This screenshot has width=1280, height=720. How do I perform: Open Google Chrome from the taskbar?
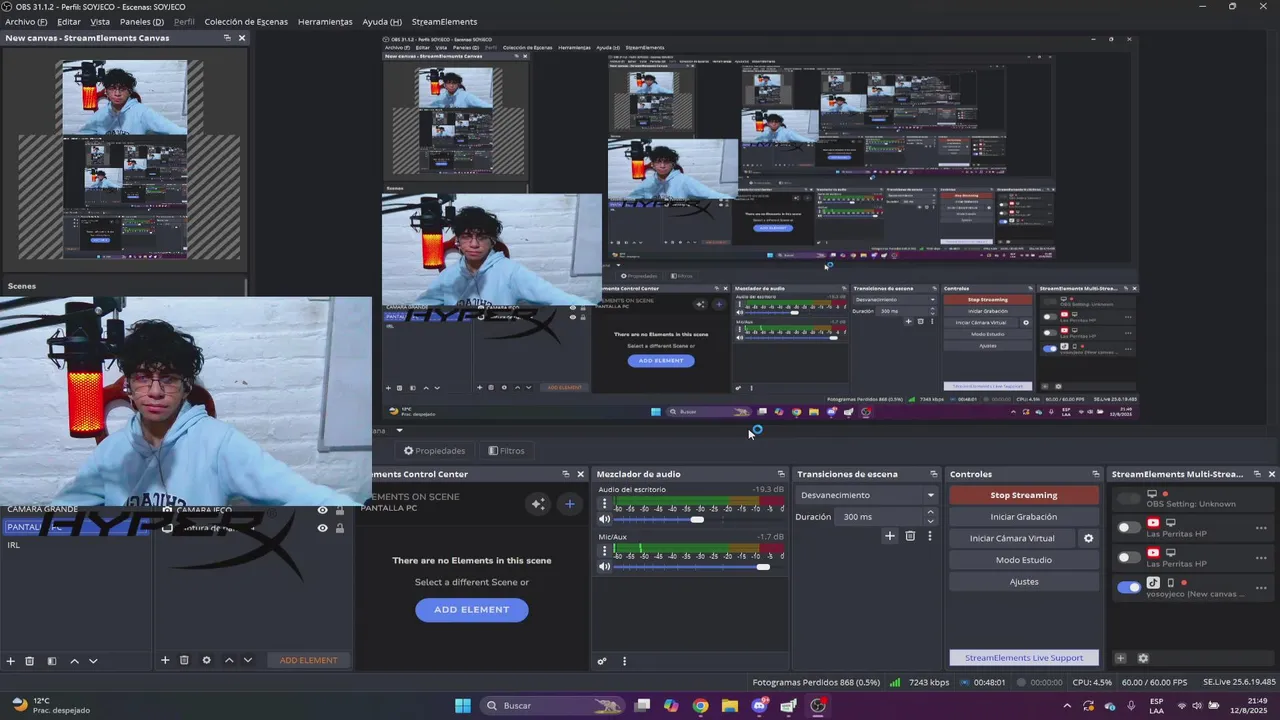(x=700, y=706)
